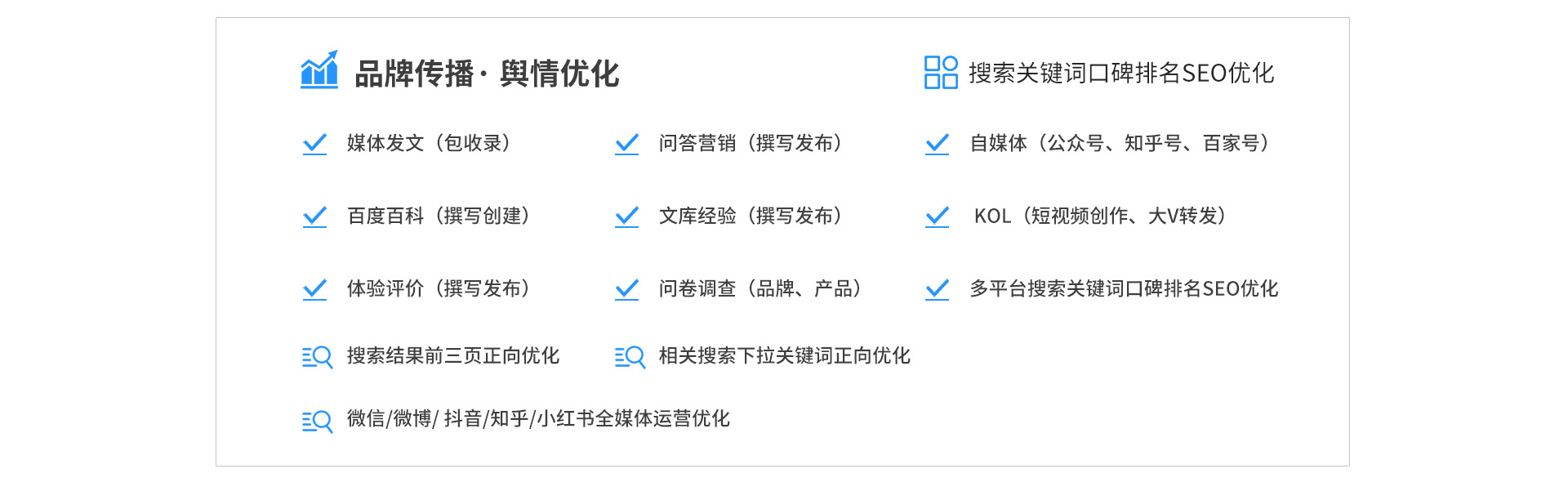Click search icon beside 相关搜索下拉关键词正向优化
1568x482 pixels.
coord(630,357)
